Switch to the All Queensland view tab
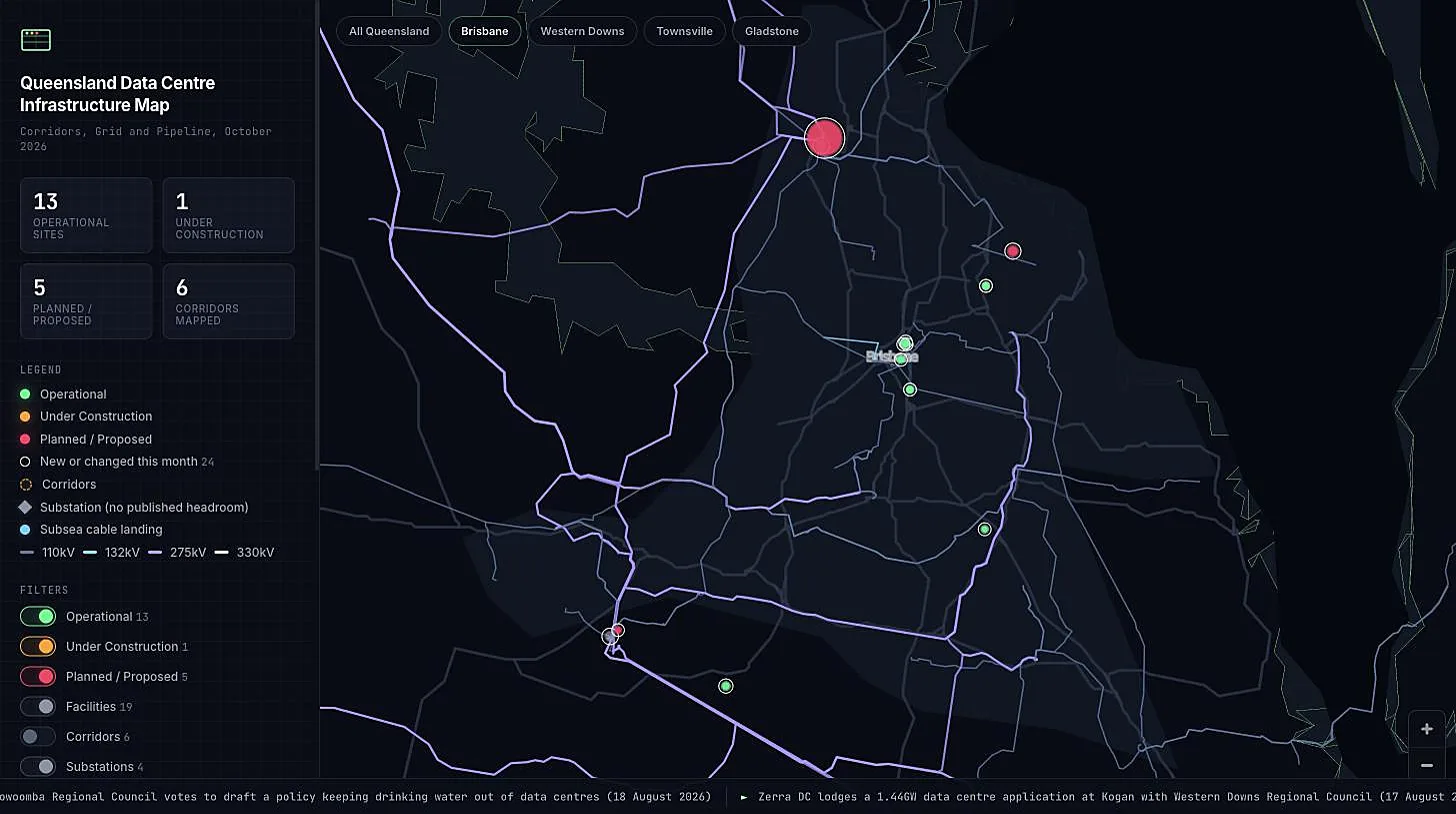1456x814 pixels. (389, 31)
